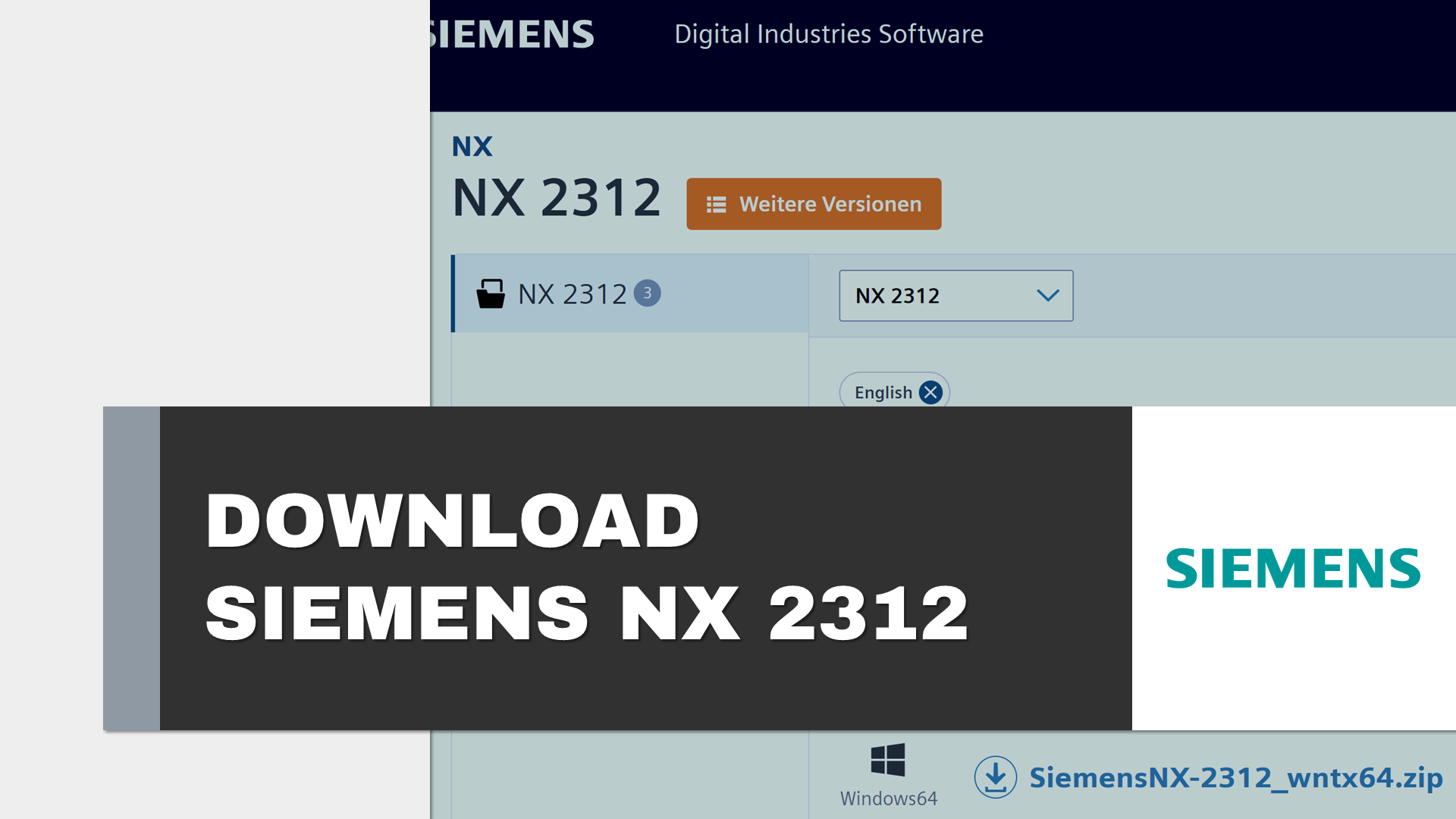1456x819 pixels.
Task: Click the NX badge counter icon showing 3
Action: click(x=648, y=293)
